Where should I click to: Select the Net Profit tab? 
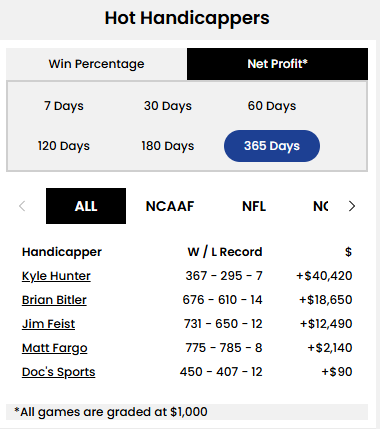[277, 64]
